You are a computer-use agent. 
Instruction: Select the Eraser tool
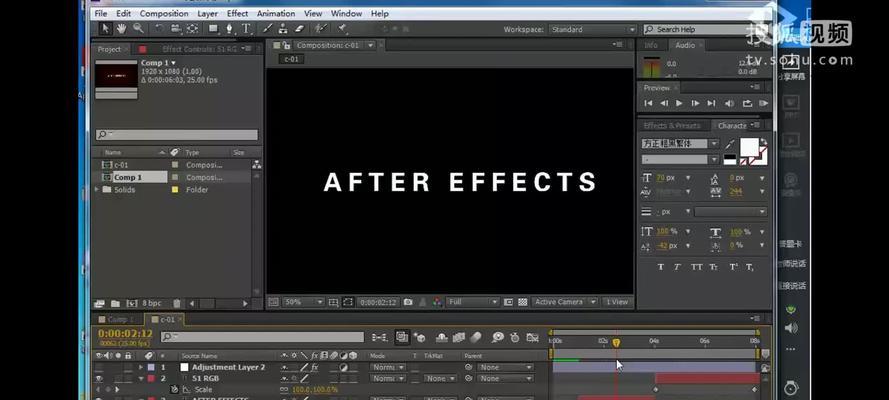coord(299,28)
